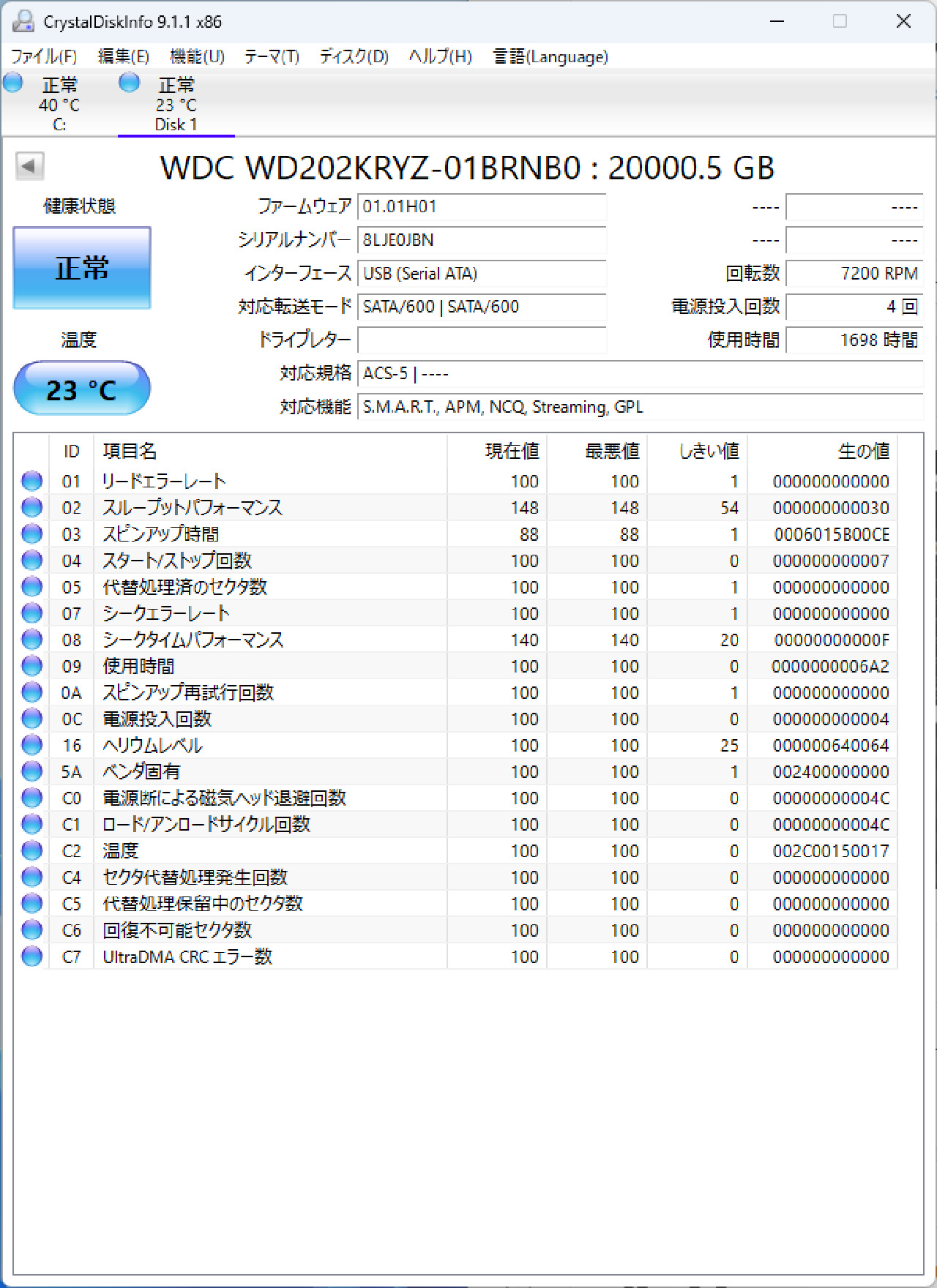Viewport: 937px width, 1288px height.
Task: Click status orb of row C1 ロード/アンロードサイクル回数
Action: click(x=31, y=823)
